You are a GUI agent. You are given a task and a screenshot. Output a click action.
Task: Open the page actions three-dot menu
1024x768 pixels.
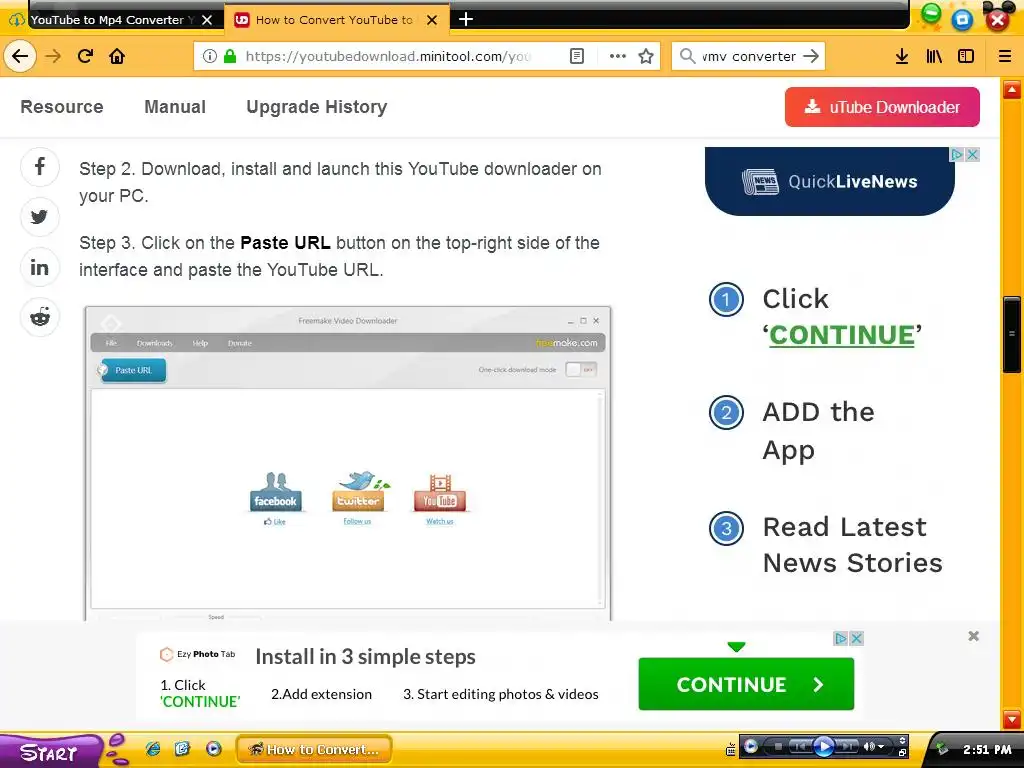click(x=618, y=56)
